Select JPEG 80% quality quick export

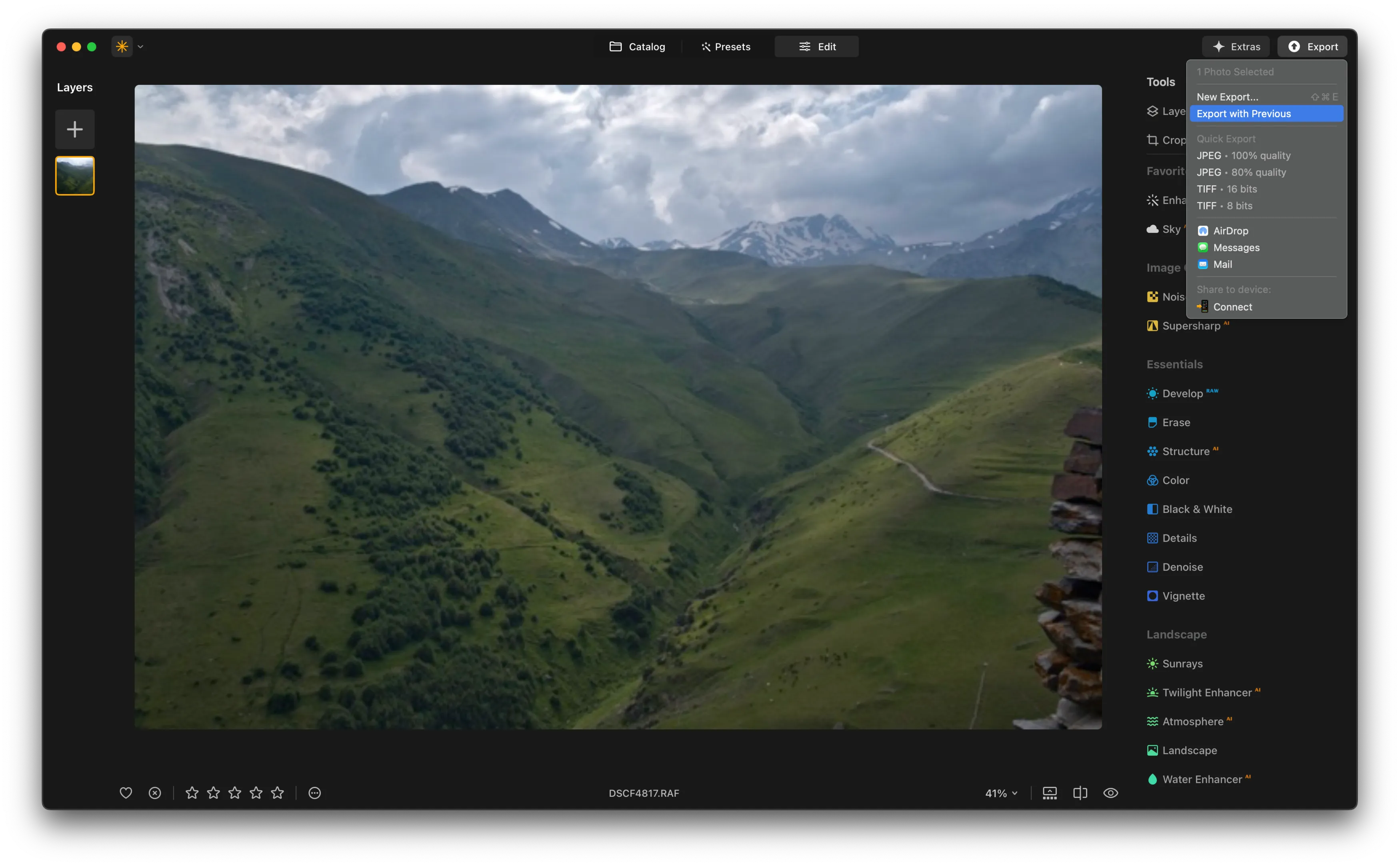1241,172
